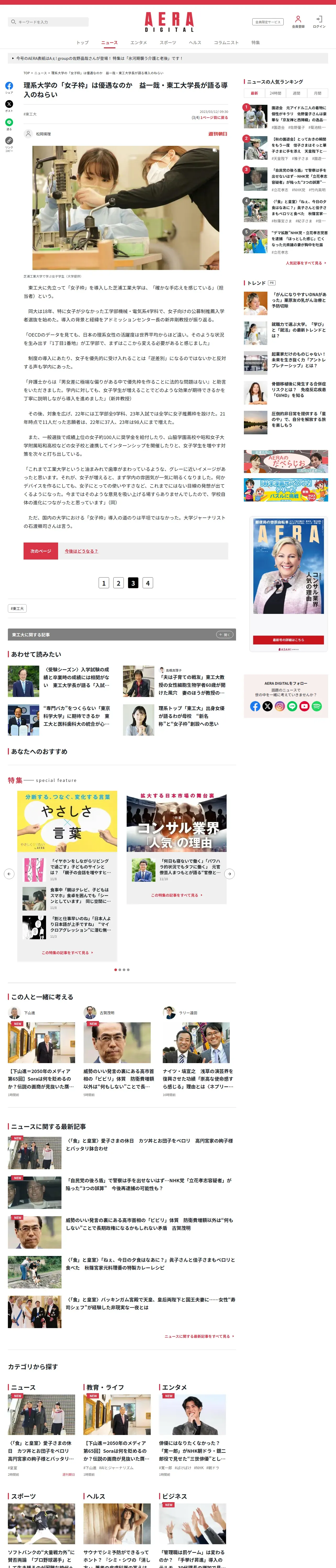Click author avatar for 松岡瑛理
The height and width of the screenshot is (1568, 336).
click(x=28, y=134)
